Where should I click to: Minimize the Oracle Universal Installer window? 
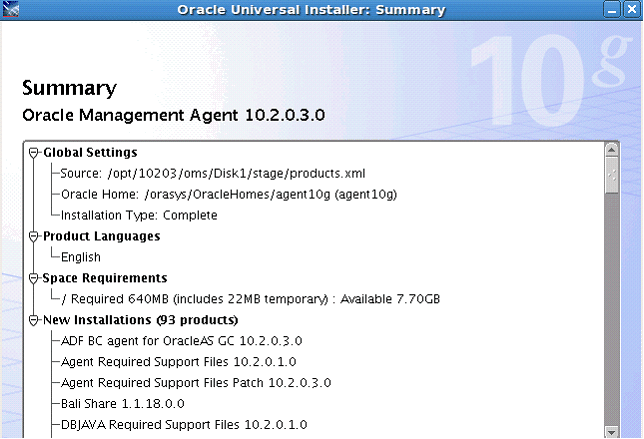click(612, 9)
